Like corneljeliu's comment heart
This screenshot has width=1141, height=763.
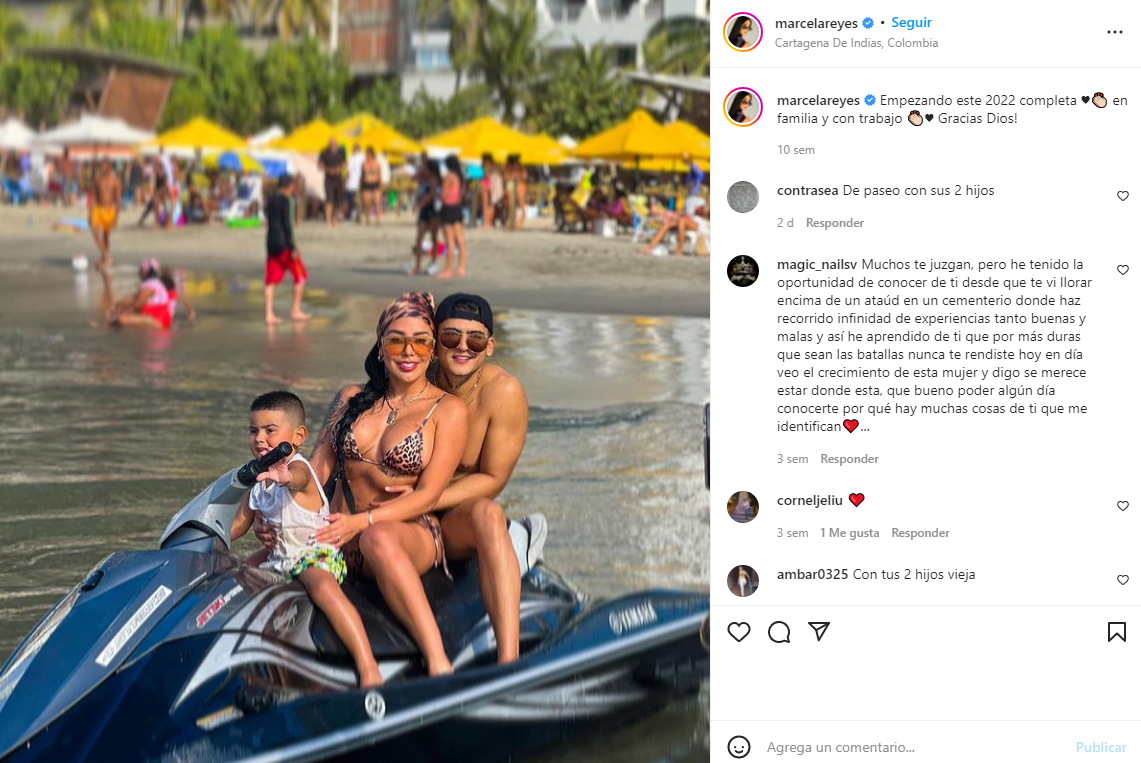(1123, 506)
